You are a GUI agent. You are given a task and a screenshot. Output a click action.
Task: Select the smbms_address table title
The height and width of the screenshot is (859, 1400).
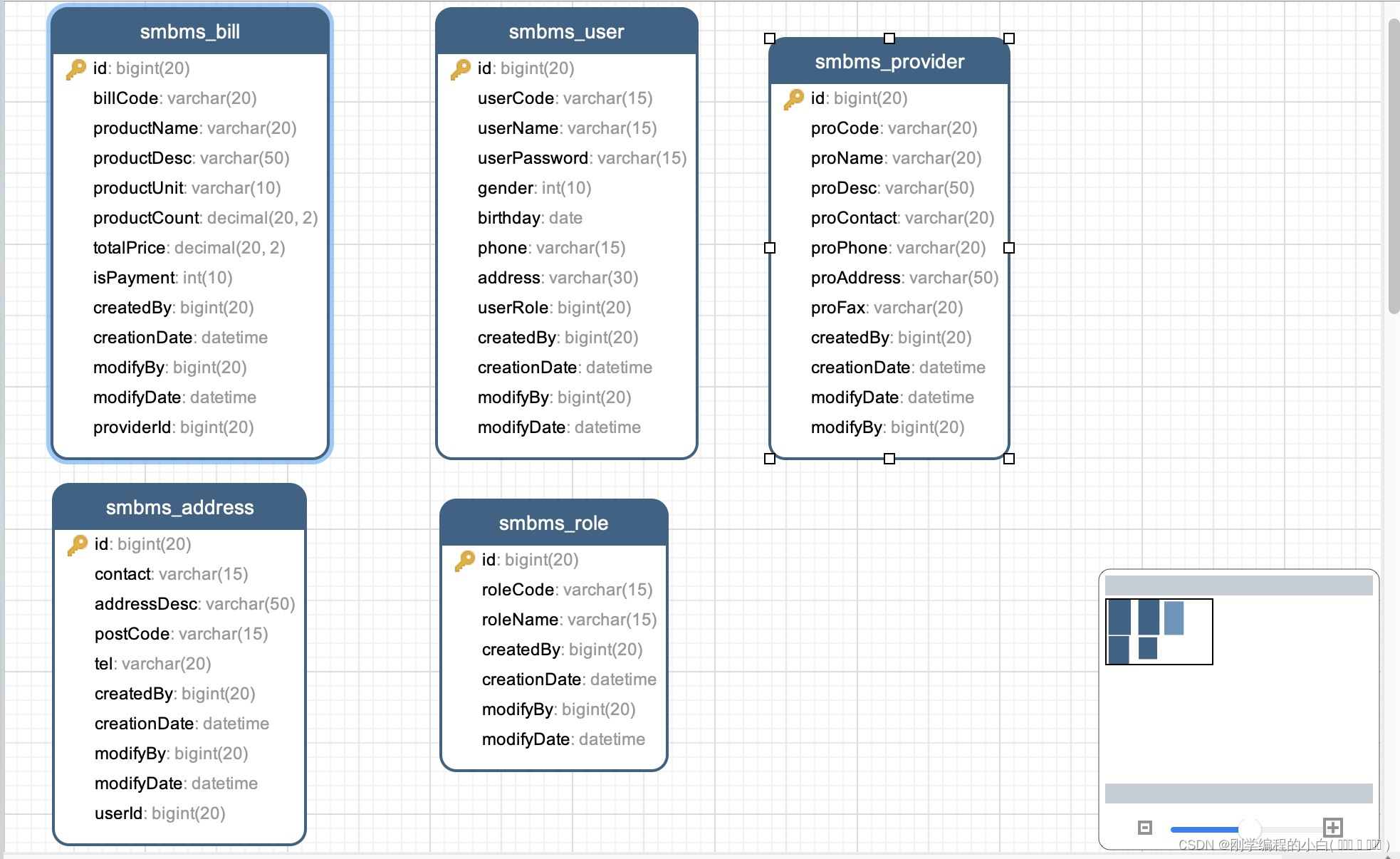(179, 508)
